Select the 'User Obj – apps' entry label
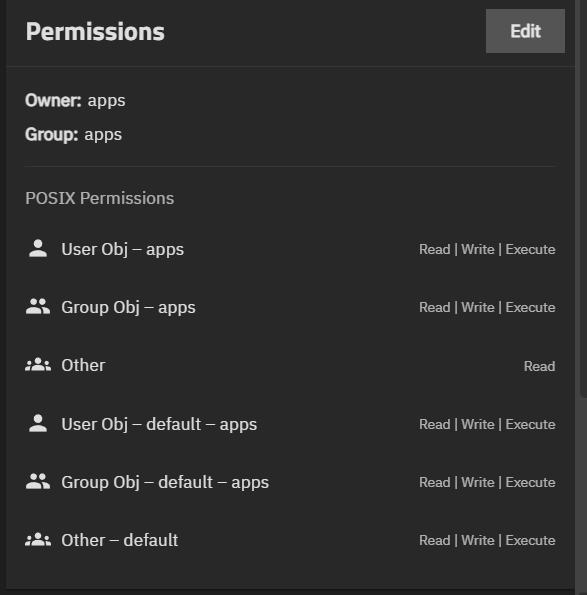Viewport: 587px width, 595px height. coord(123,250)
